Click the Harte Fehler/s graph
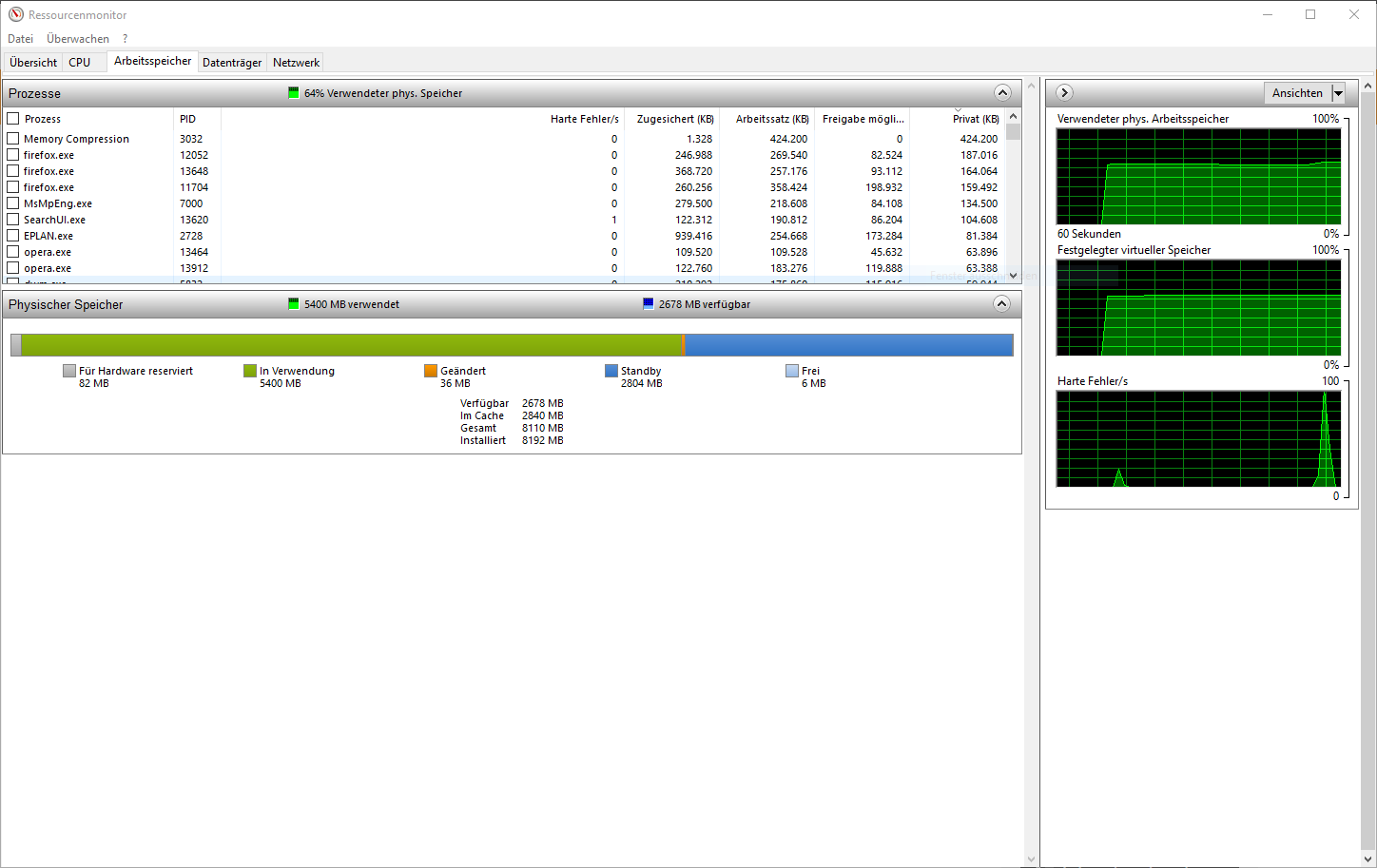 point(1198,439)
